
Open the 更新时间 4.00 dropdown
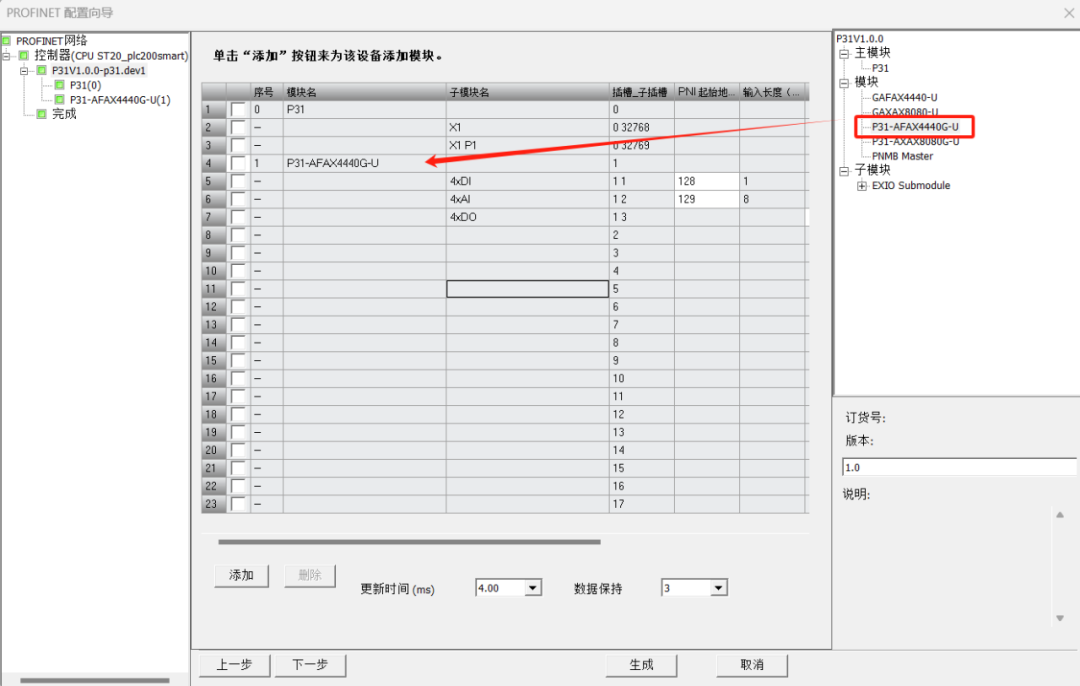(x=532, y=588)
